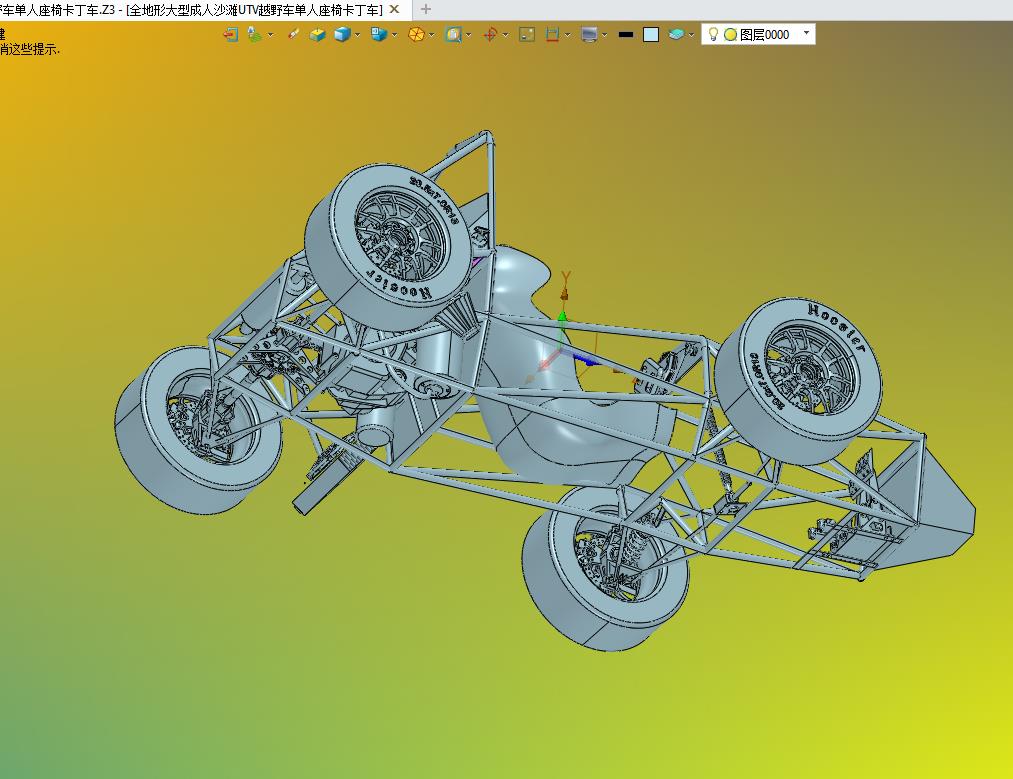Click the yellow-topped box view icon
This screenshot has width=1013, height=779.
pyautogui.click(x=317, y=34)
